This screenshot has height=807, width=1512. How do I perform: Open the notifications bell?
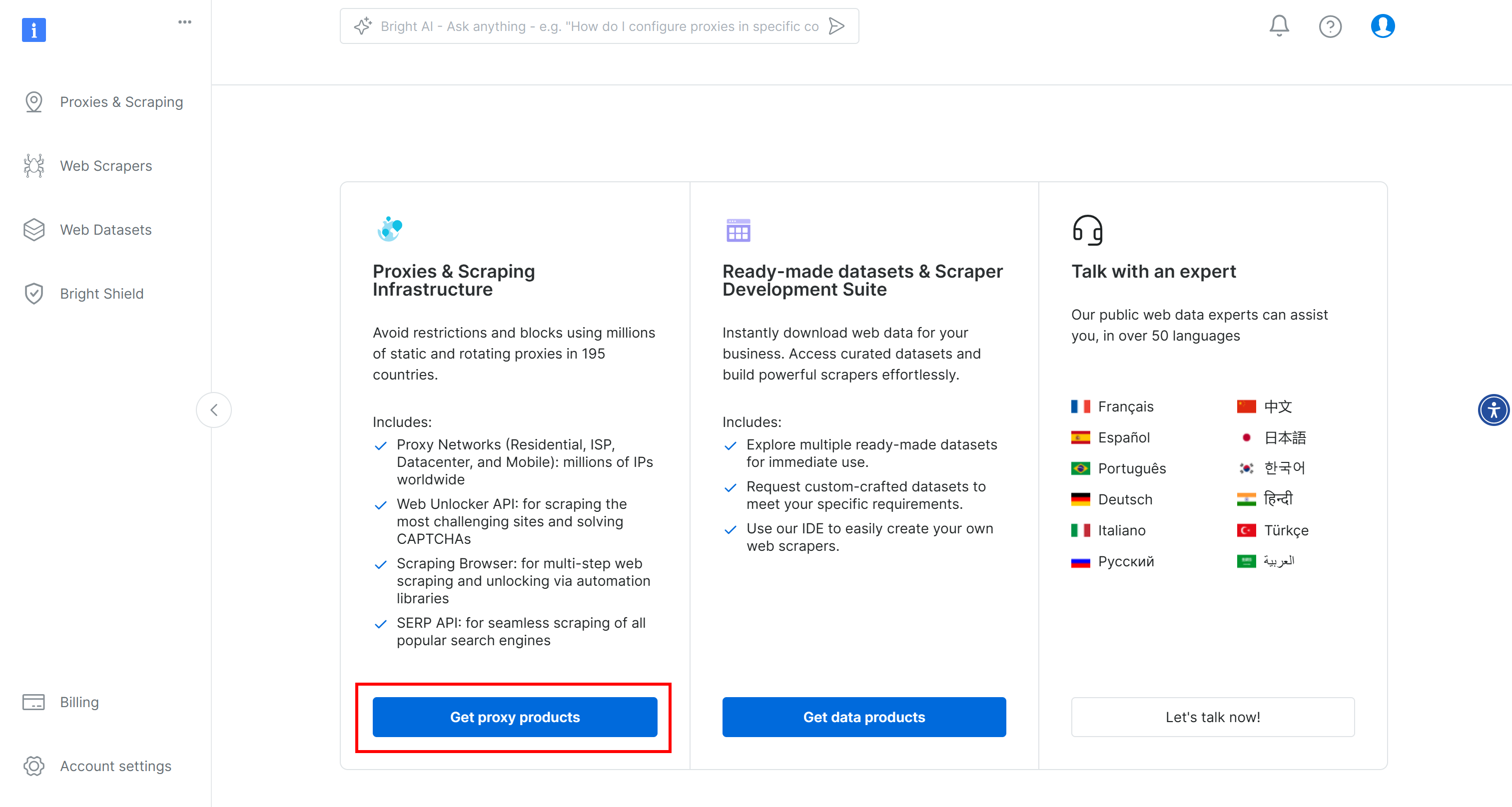point(1279,26)
